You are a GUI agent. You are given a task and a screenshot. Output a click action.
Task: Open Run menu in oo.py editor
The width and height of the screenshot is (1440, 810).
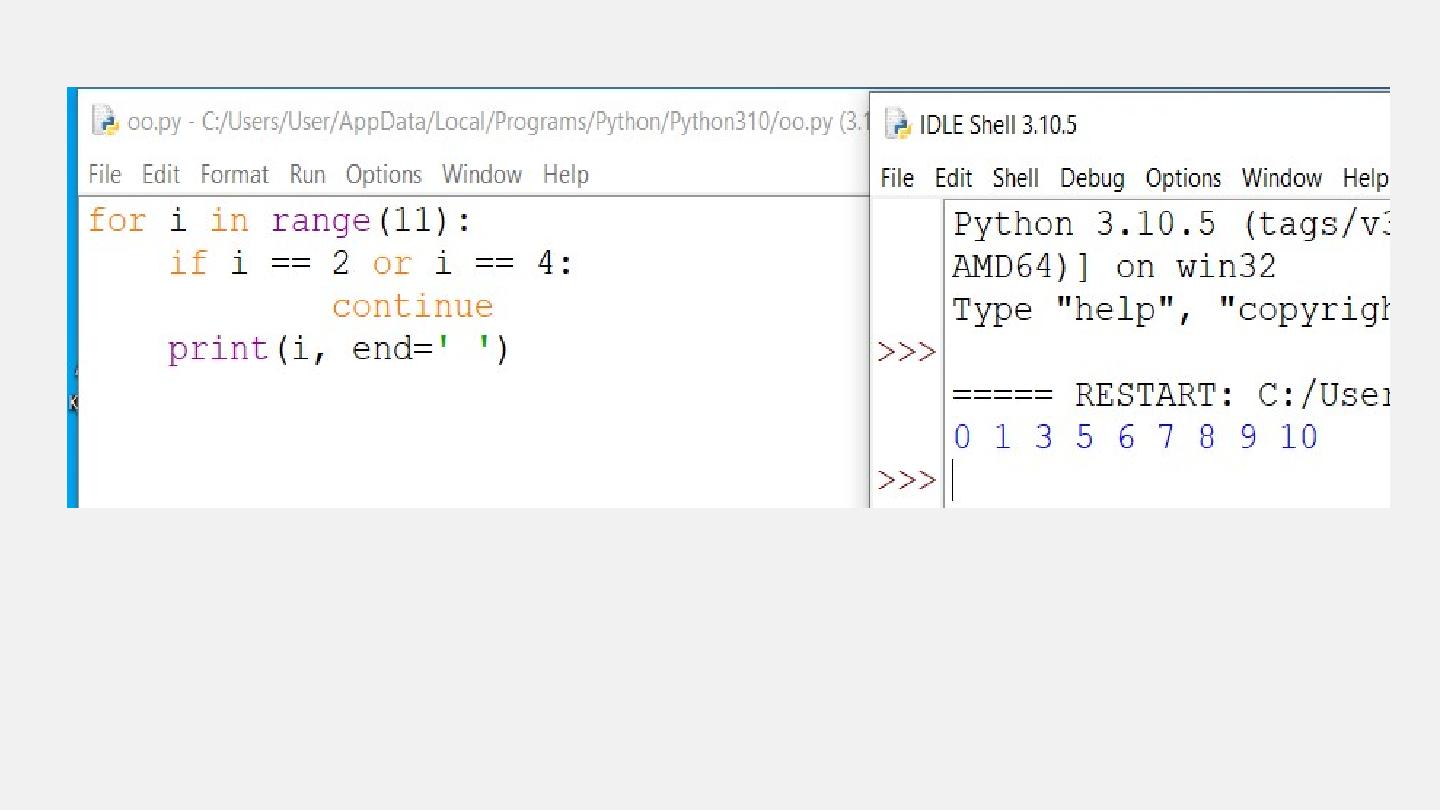[308, 174]
